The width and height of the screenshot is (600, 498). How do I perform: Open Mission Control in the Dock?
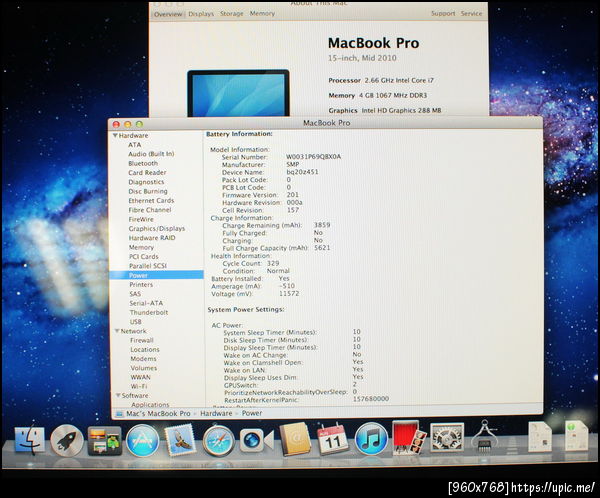point(104,441)
